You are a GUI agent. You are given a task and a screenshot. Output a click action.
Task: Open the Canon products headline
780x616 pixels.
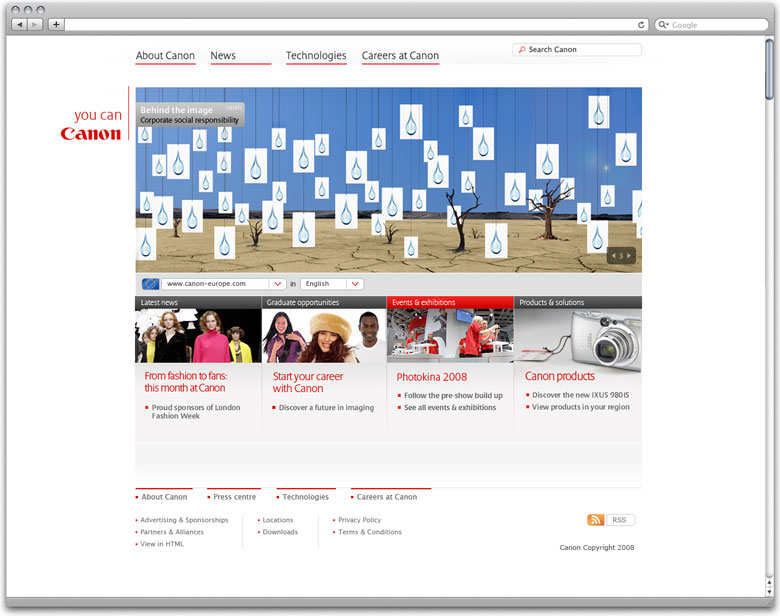tap(560, 376)
